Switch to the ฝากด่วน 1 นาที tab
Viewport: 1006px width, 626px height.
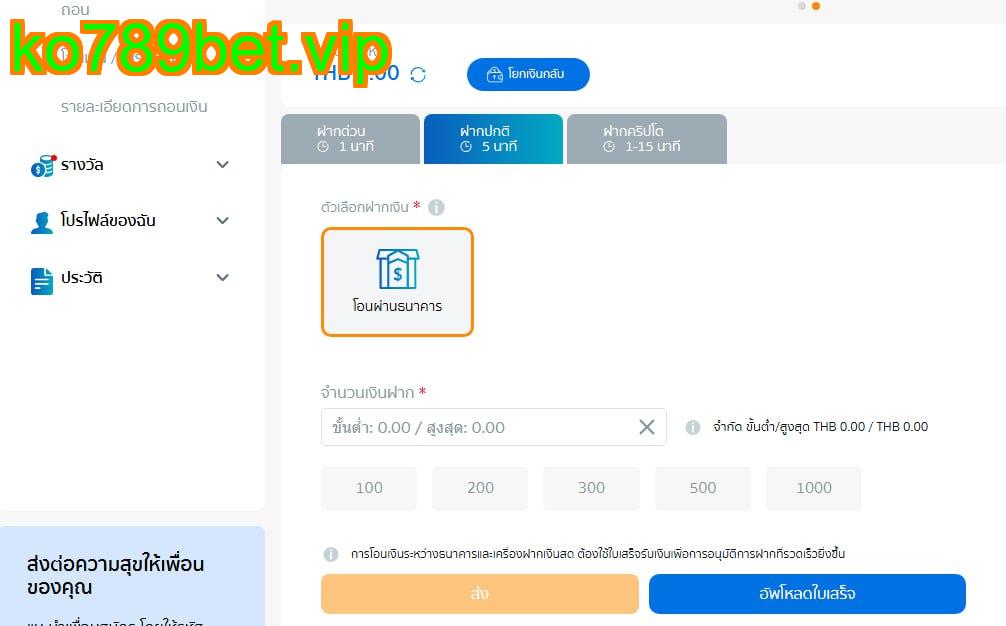pyautogui.click(x=350, y=139)
